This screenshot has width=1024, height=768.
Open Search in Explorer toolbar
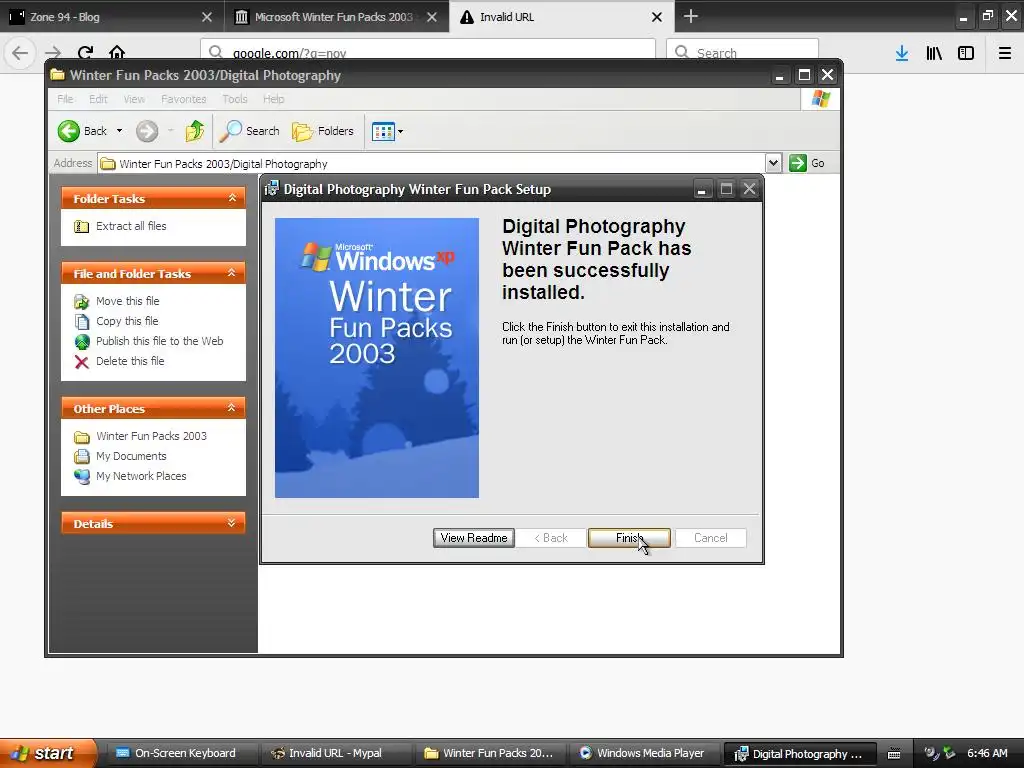tap(249, 131)
